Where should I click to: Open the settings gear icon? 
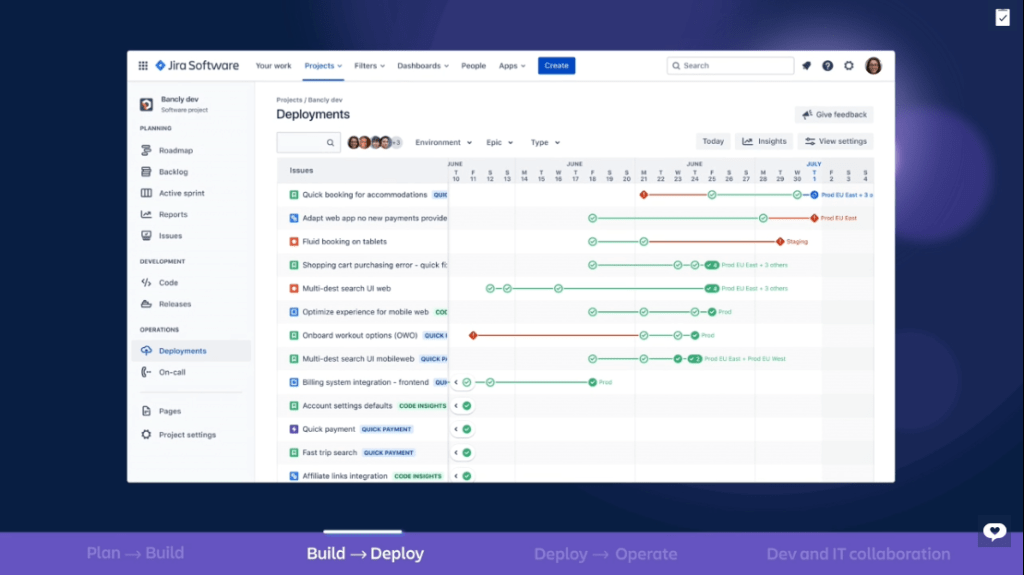click(x=849, y=66)
